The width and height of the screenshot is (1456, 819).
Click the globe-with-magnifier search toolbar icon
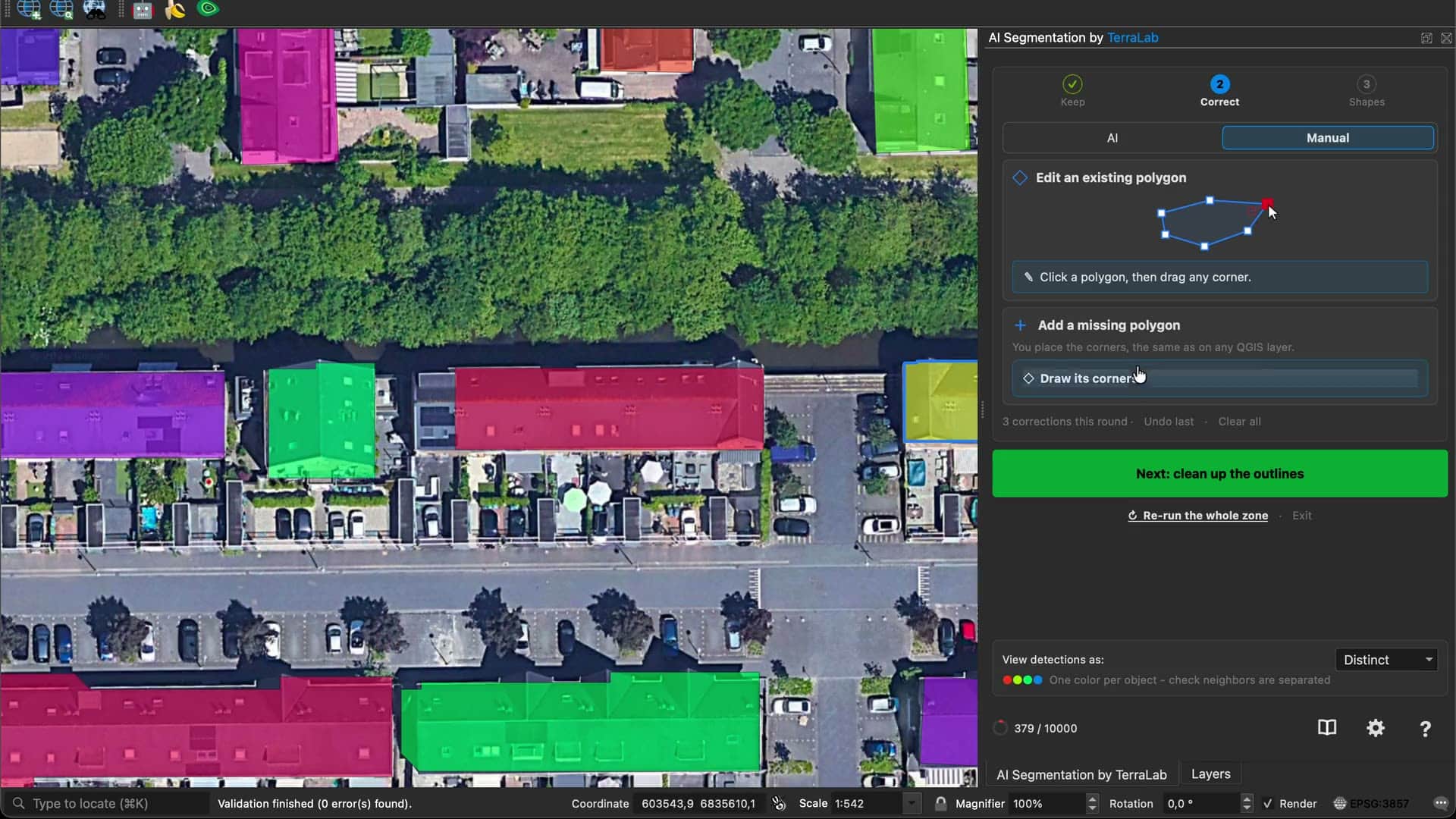click(61, 10)
